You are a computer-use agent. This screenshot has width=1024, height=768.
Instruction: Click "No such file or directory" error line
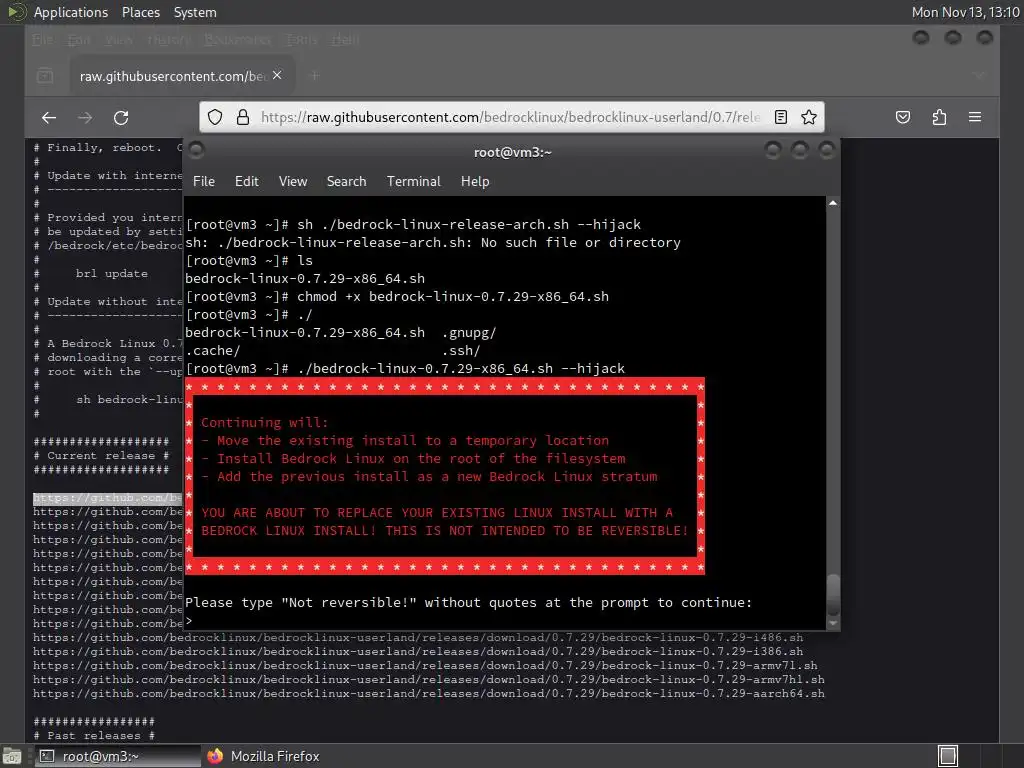tap(433, 243)
